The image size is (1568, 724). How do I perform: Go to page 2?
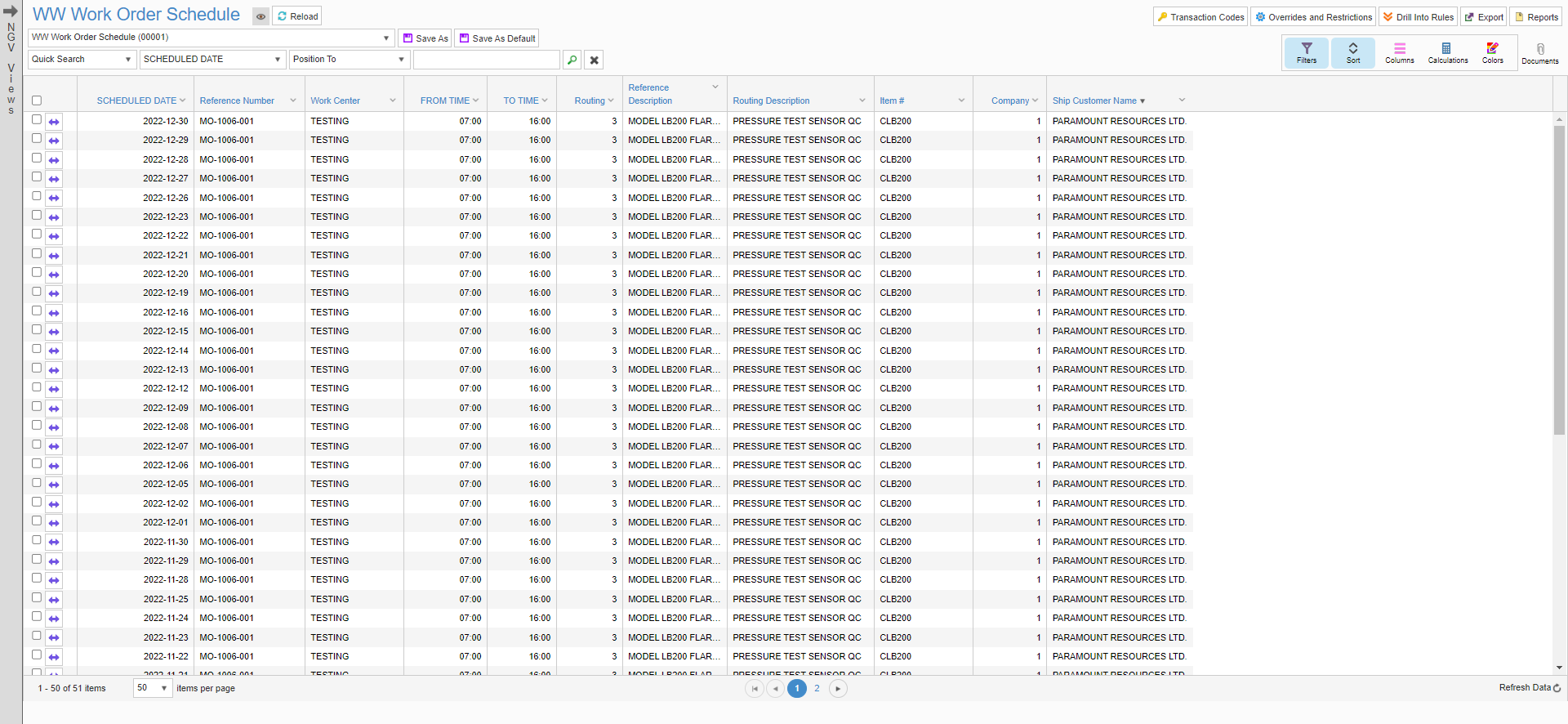pyautogui.click(x=817, y=689)
